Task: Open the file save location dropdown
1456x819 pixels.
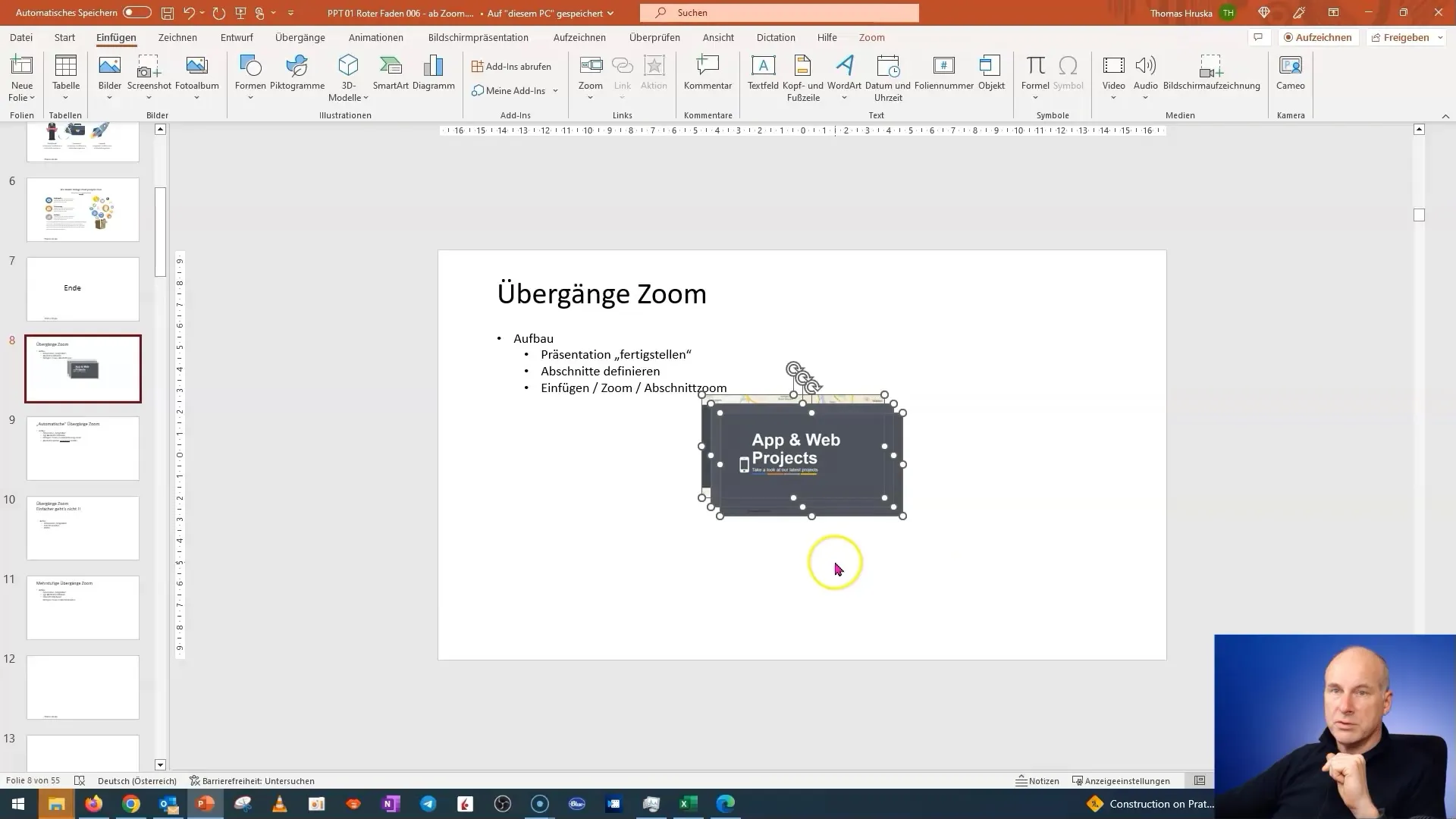Action: [610, 14]
